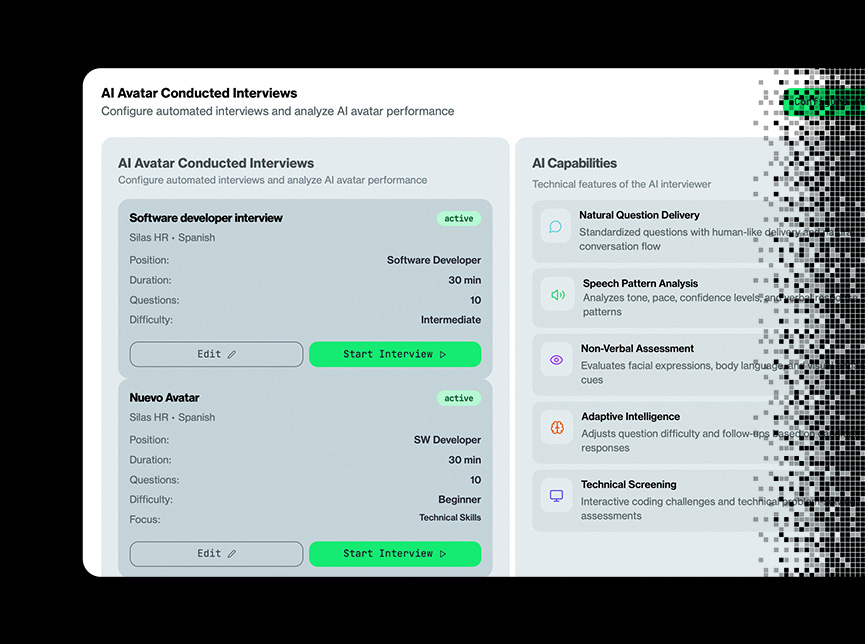The height and width of the screenshot is (644, 865).
Task: Click the Non-Verbal Assessment title
Action: coord(637,349)
